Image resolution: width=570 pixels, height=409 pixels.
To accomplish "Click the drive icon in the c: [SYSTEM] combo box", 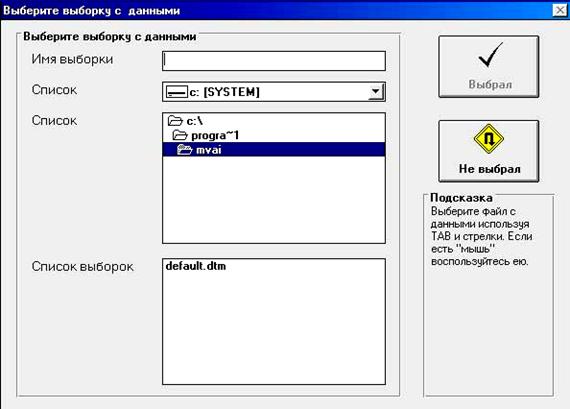I will 177,92.
